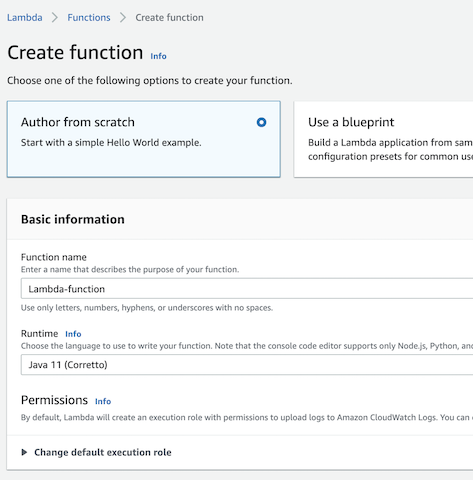Click the Function name label

(x=54, y=257)
